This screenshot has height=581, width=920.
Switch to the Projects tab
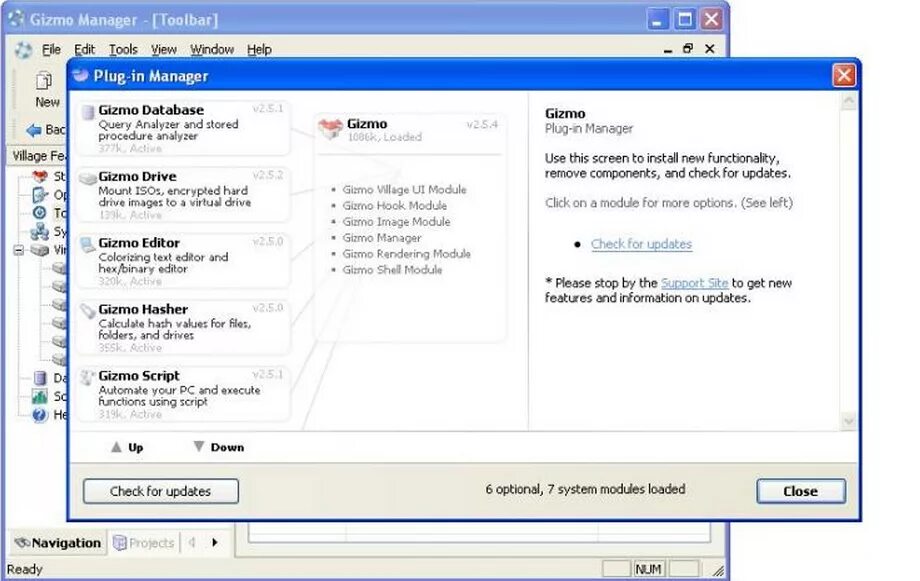(143, 543)
